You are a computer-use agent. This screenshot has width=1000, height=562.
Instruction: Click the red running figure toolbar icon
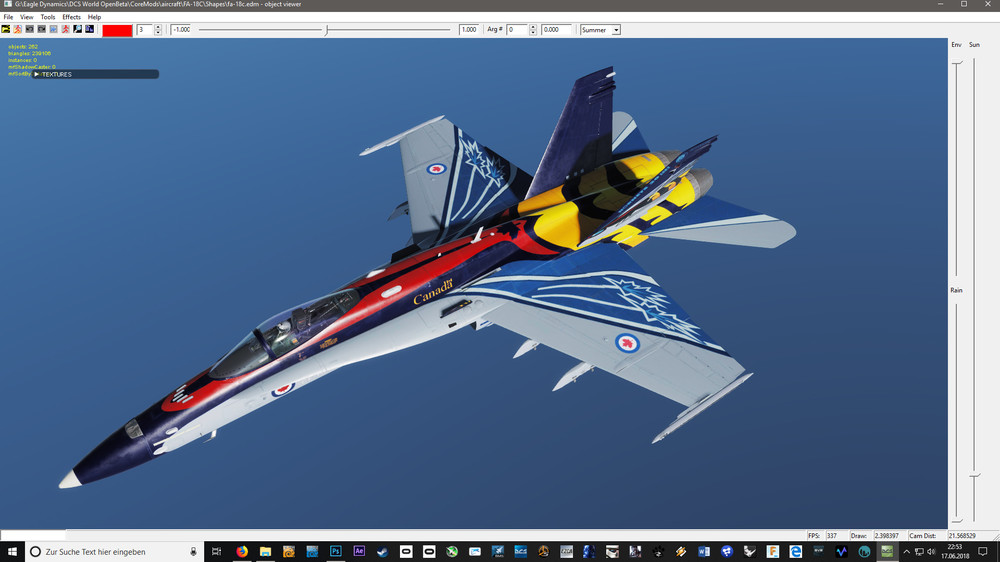66,30
